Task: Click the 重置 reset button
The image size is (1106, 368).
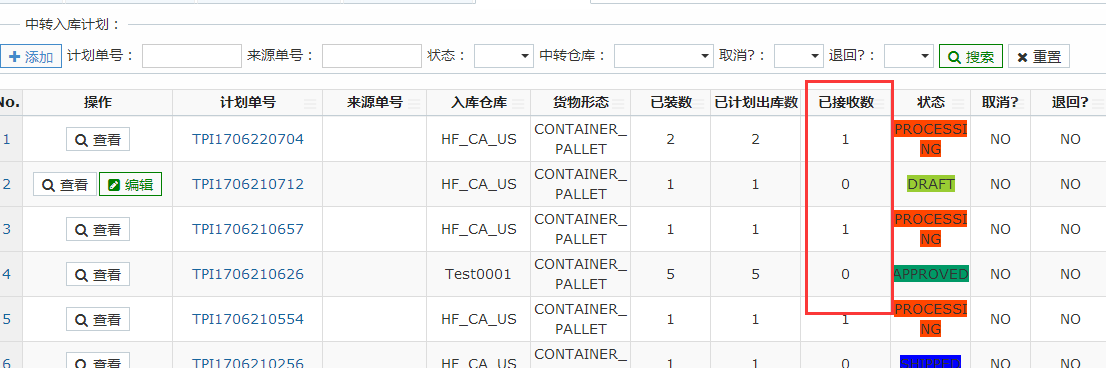Action: point(1038,56)
